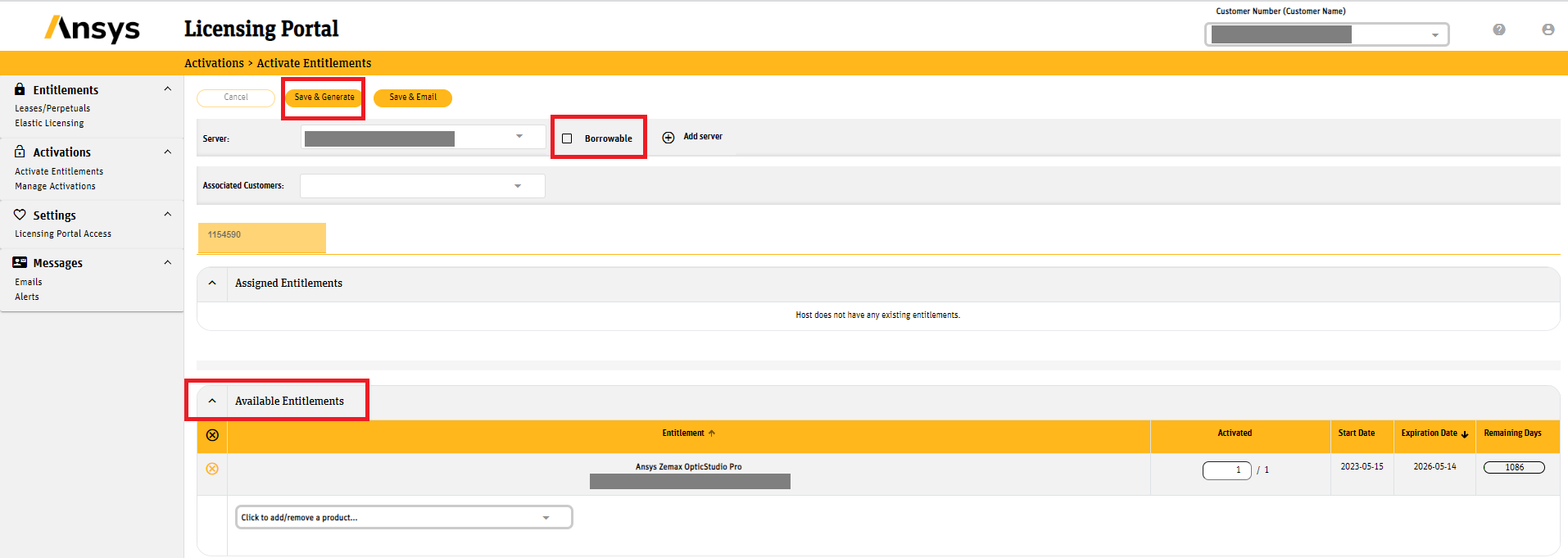Click the Activated quantity input field

(1226, 470)
